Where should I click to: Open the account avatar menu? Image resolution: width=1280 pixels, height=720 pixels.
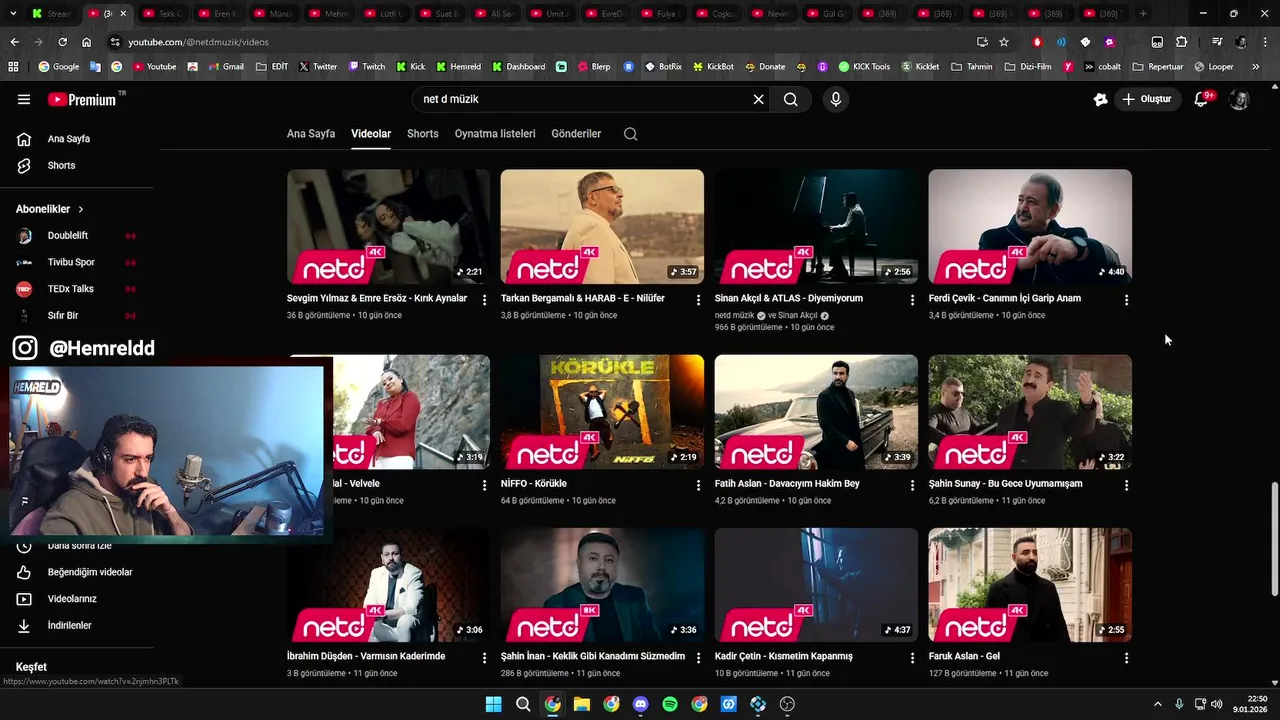(x=1239, y=99)
